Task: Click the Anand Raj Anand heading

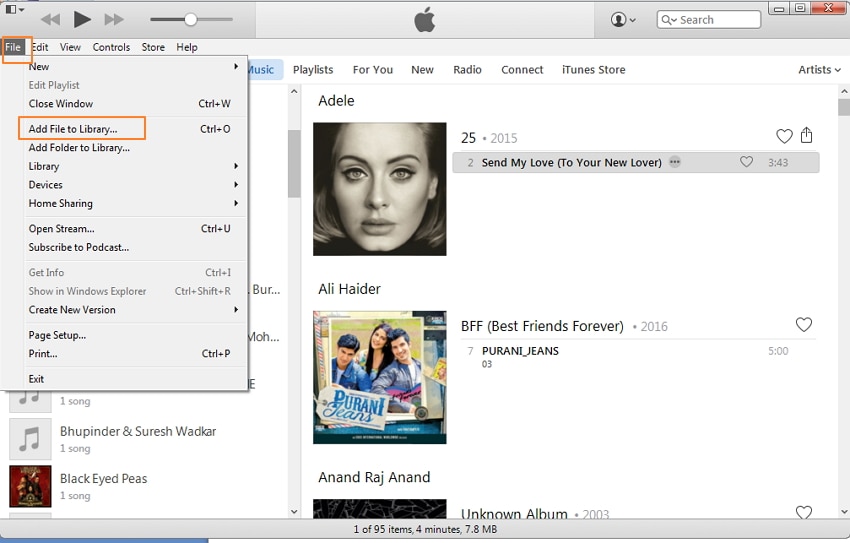Action: [374, 477]
